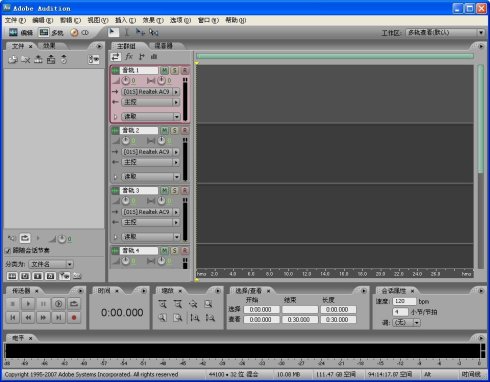Open the Effects menu in menu bar
490x382 pixels.
(x=153, y=20)
